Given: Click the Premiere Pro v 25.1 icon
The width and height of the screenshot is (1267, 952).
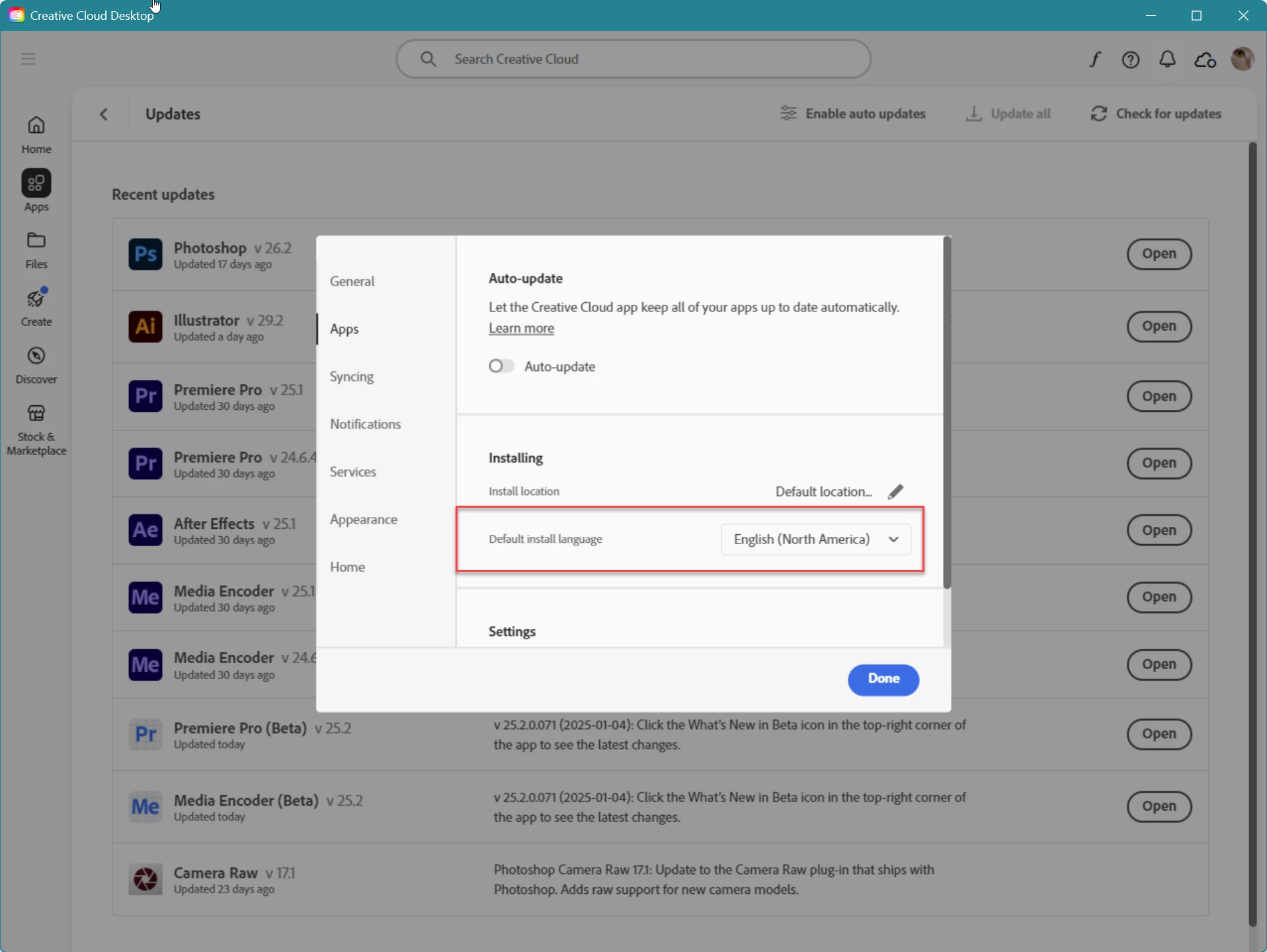Looking at the screenshot, I should [145, 396].
